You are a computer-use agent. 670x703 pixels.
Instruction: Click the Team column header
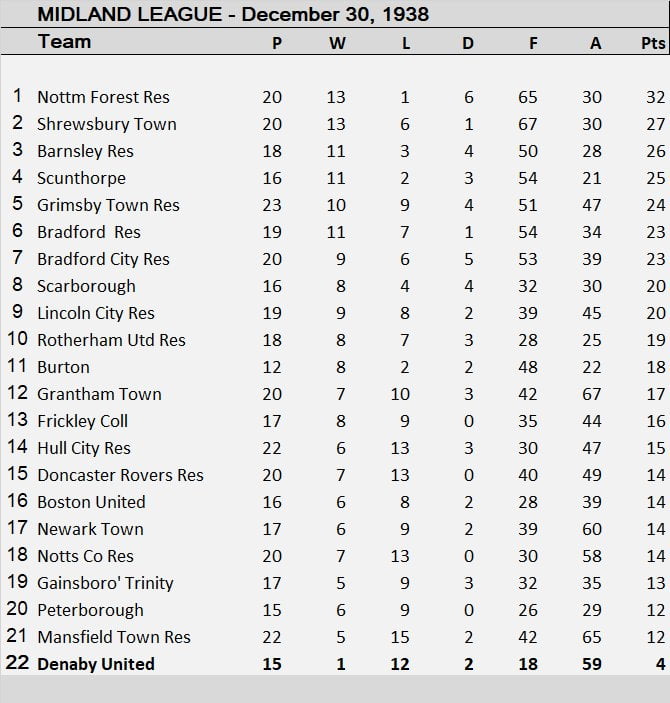tap(64, 42)
